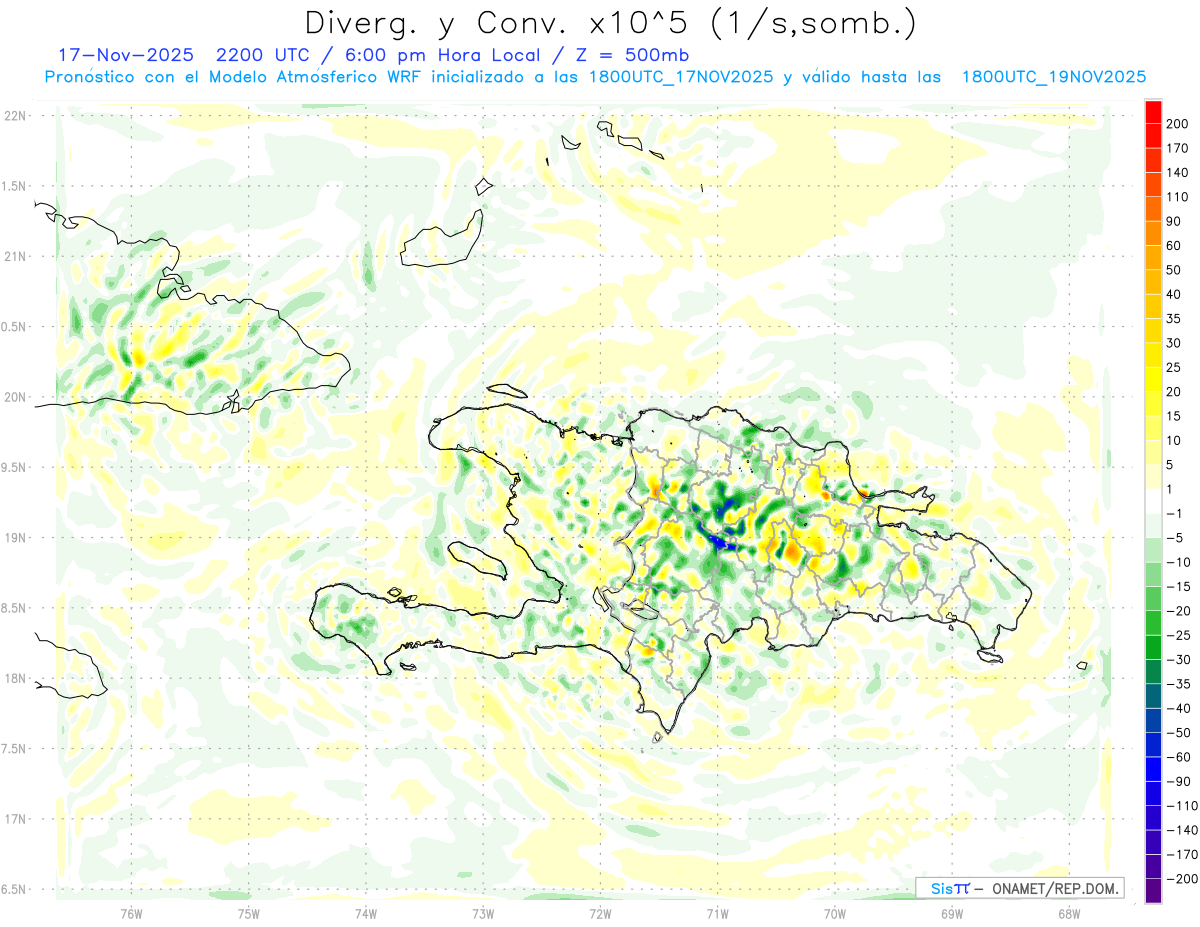The width and height of the screenshot is (1200, 927).
Task: Click the legend segment between 170 and 200
Action: coord(1153,135)
